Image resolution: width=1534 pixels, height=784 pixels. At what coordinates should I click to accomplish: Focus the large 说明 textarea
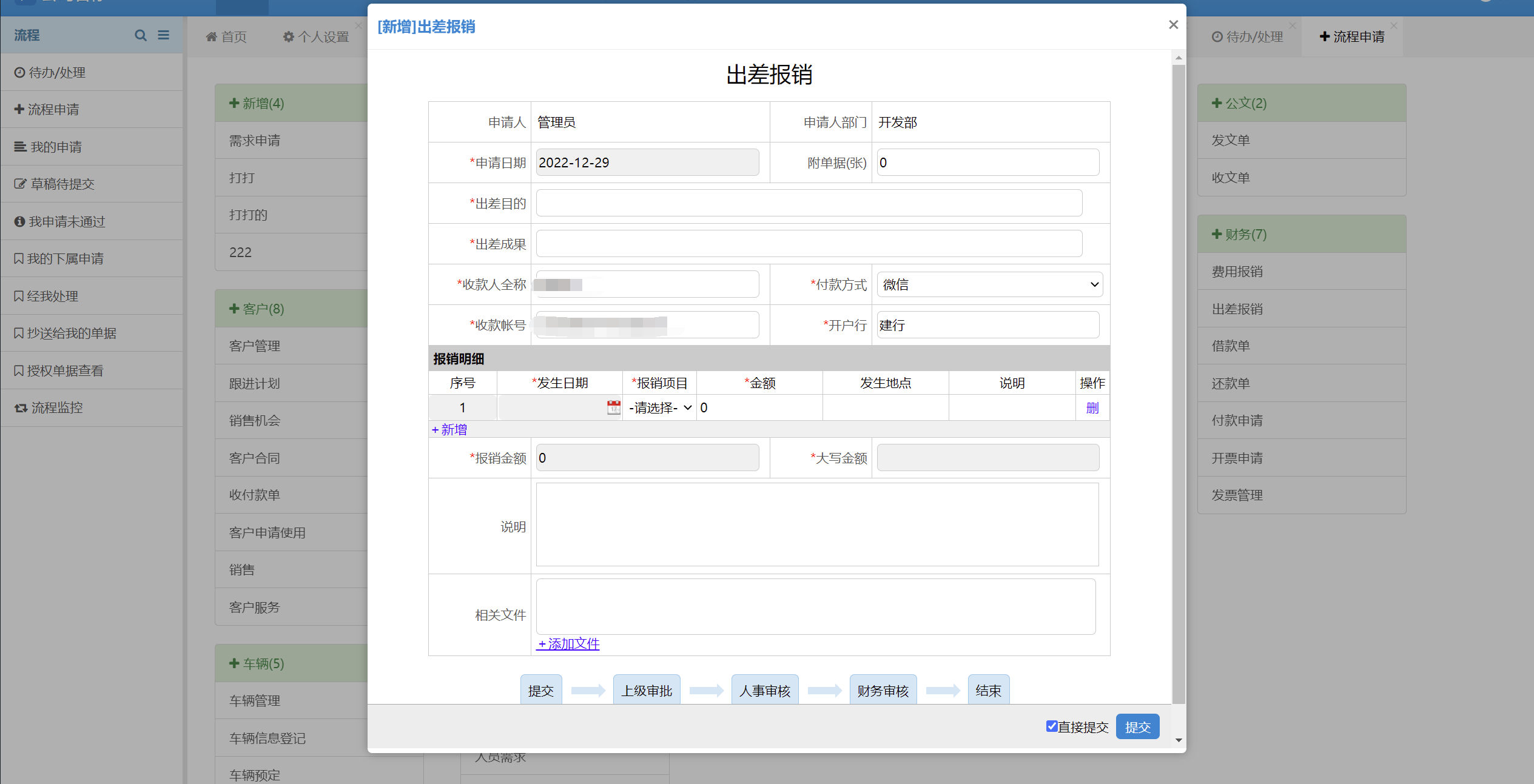click(x=817, y=524)
